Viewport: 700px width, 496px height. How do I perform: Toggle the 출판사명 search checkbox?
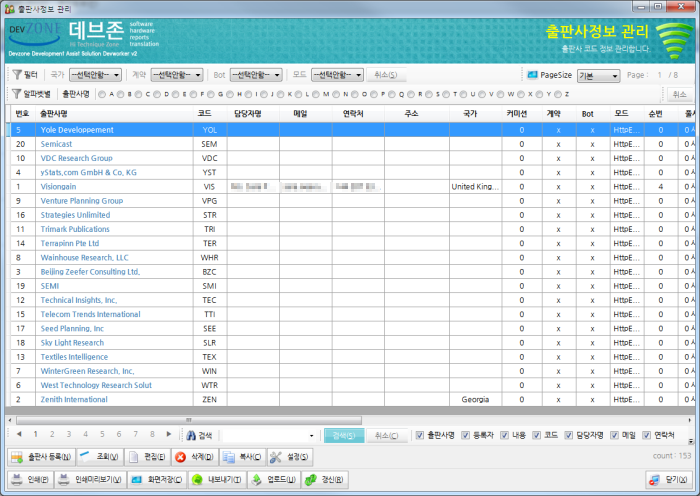tap(420, 435)
